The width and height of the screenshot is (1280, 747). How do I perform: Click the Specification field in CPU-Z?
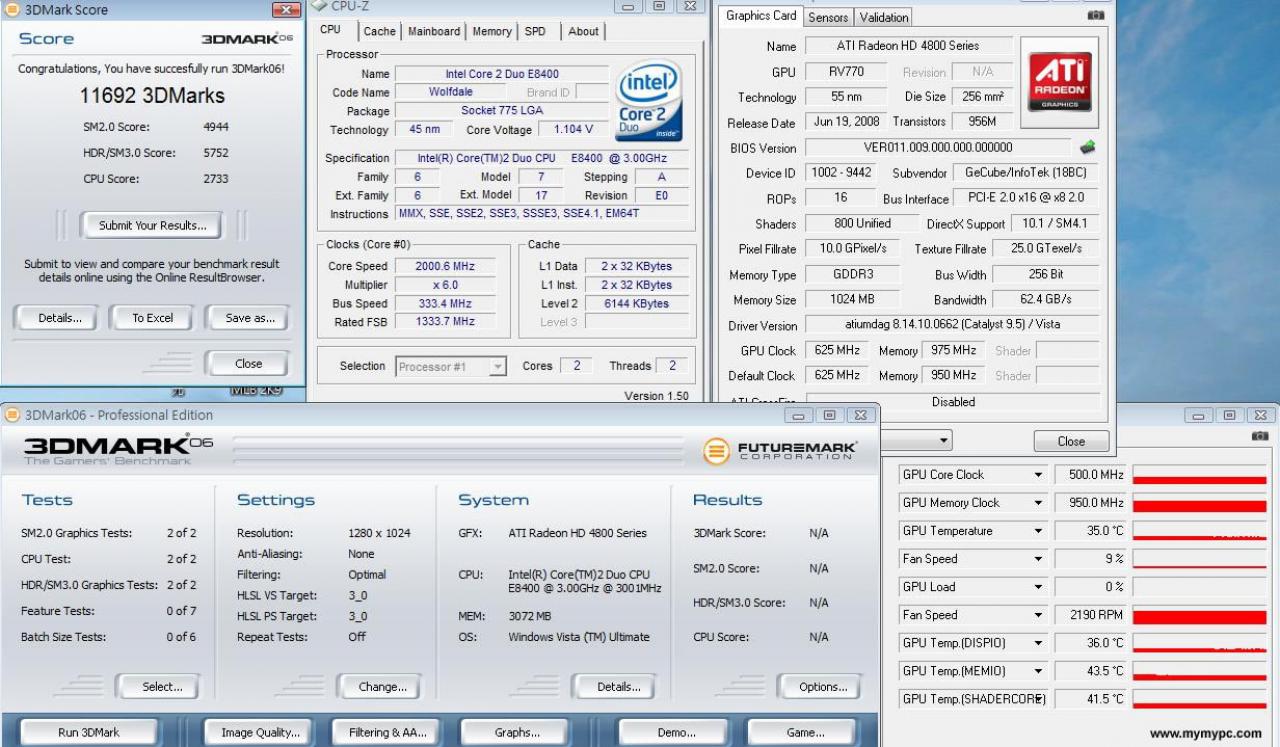541,158
